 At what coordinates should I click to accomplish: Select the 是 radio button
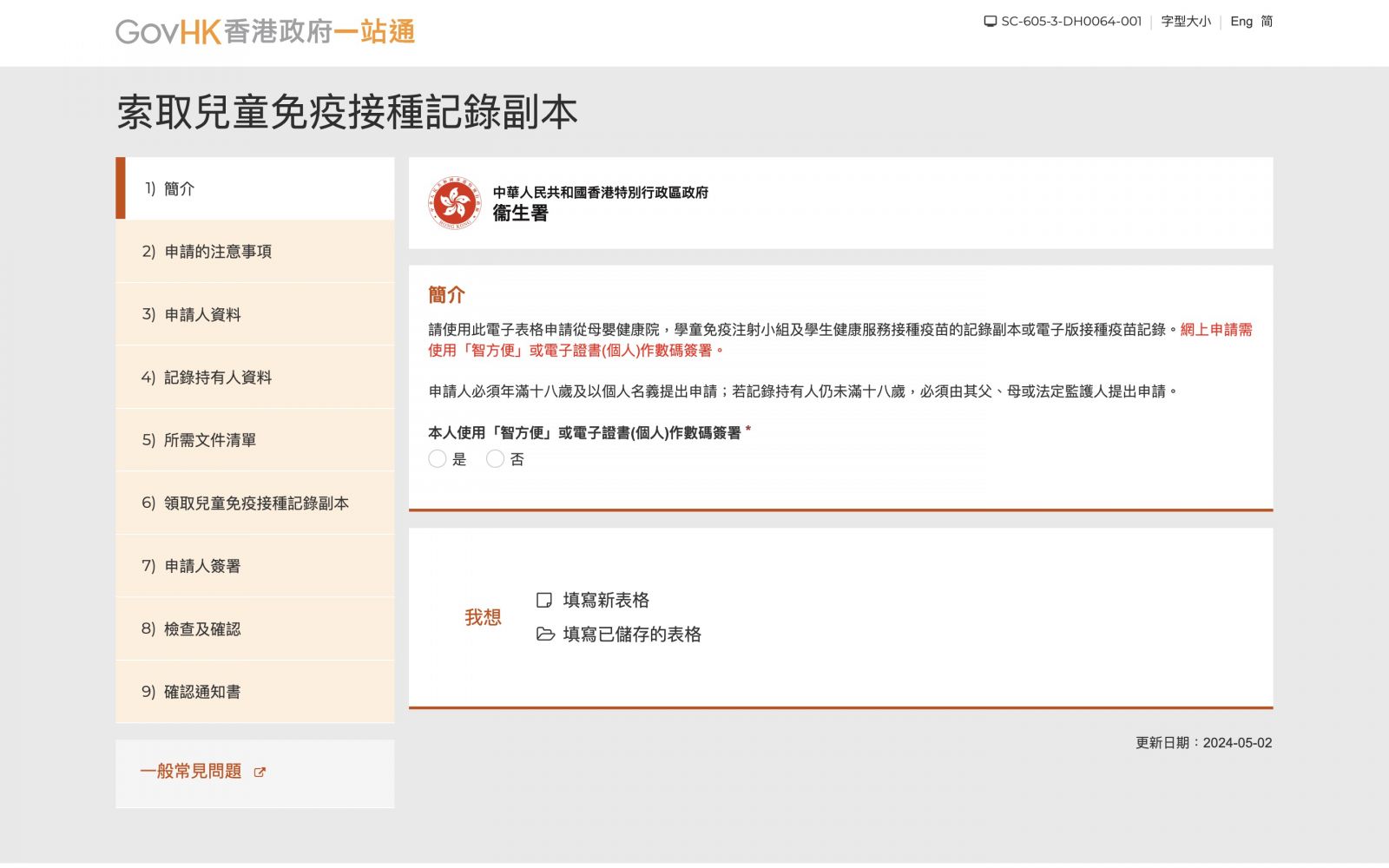pyautogui.click(x=438, y=459)
